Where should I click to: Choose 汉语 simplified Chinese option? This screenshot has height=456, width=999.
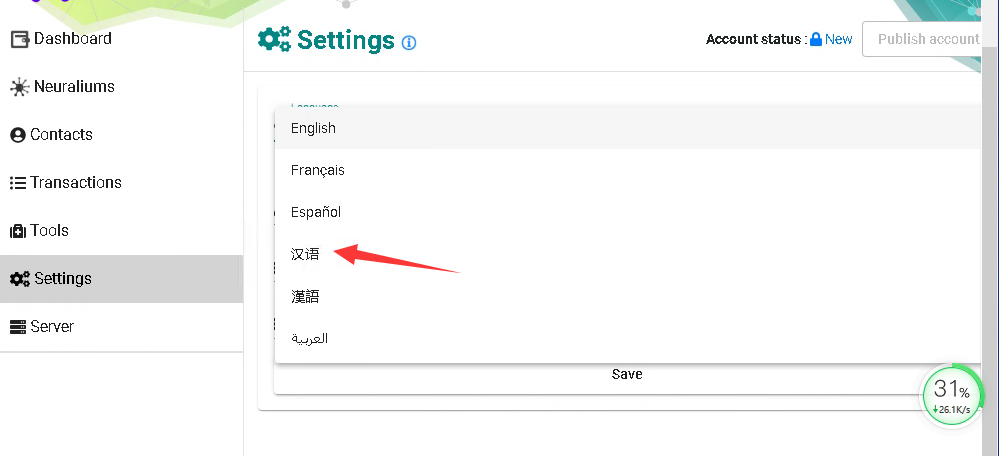627,254
